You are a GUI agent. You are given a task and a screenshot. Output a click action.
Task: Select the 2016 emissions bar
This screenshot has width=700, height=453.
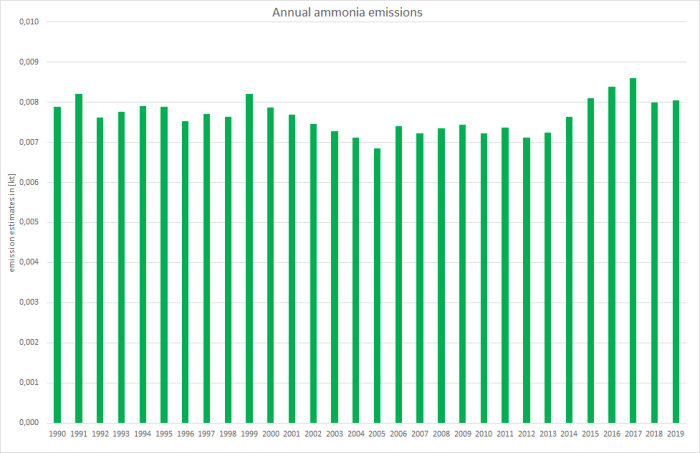(612, 254)
